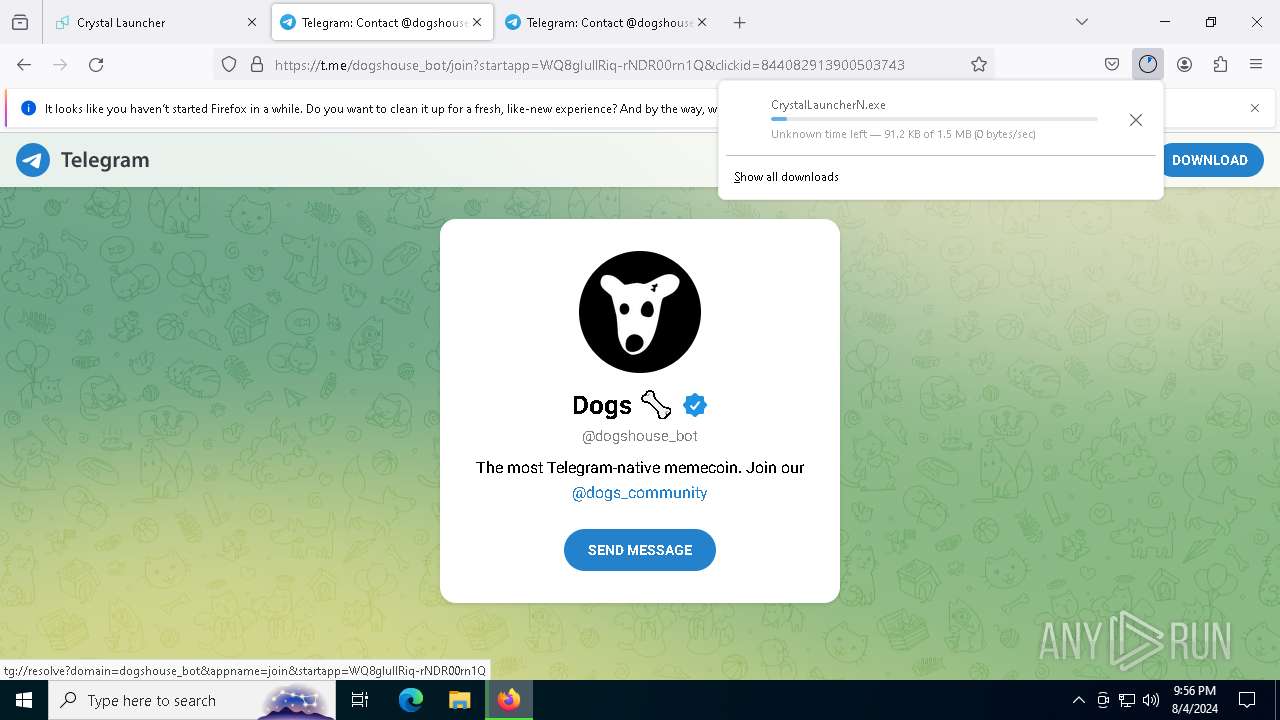1280x720 pixels.
Task: Save page to Pocket
Action: [1112, 64]
